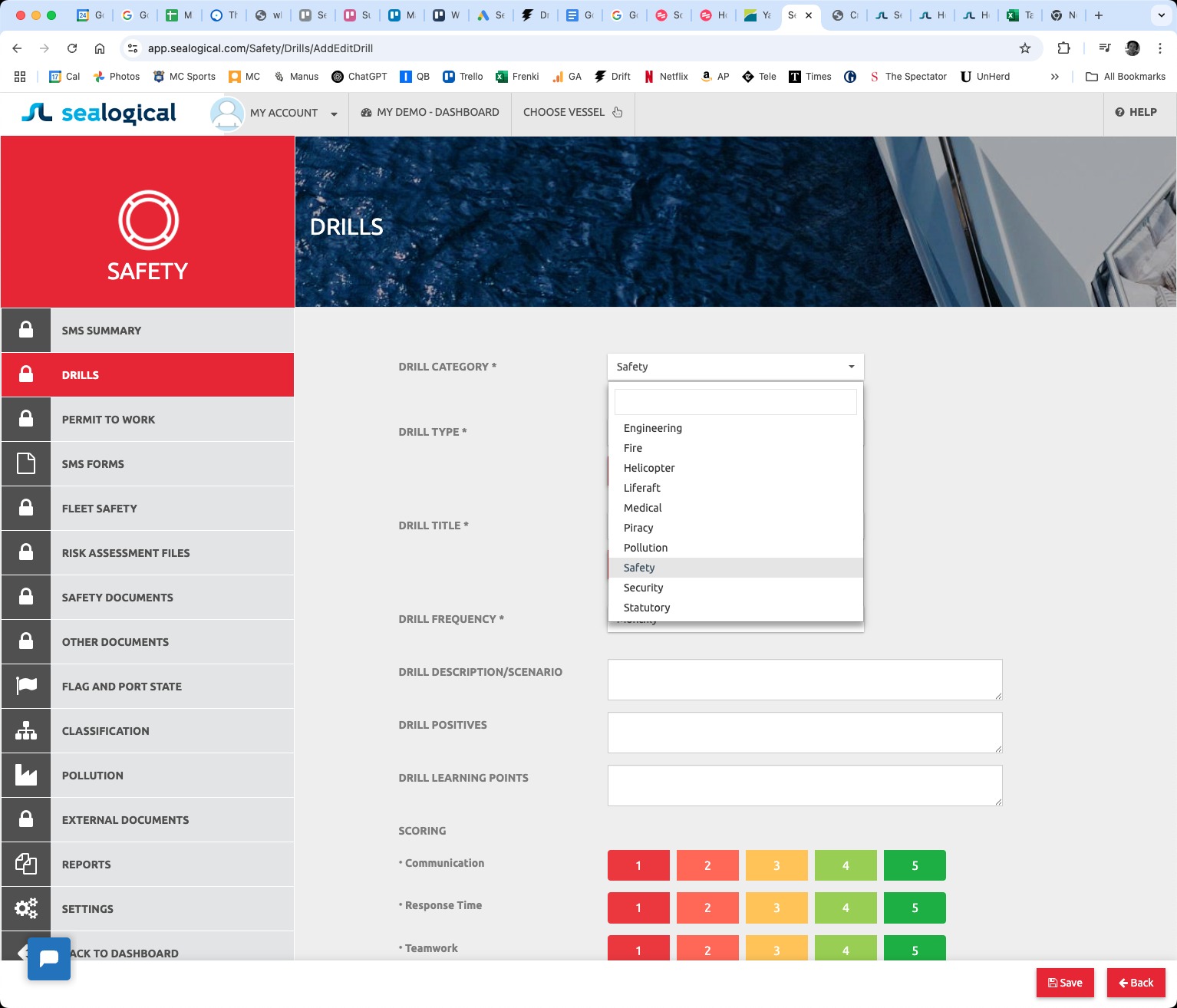This screenshot has height=1008, width=1177.
Task: Go to My Demo - Dashboard
Action: click(x=430, y=112)
